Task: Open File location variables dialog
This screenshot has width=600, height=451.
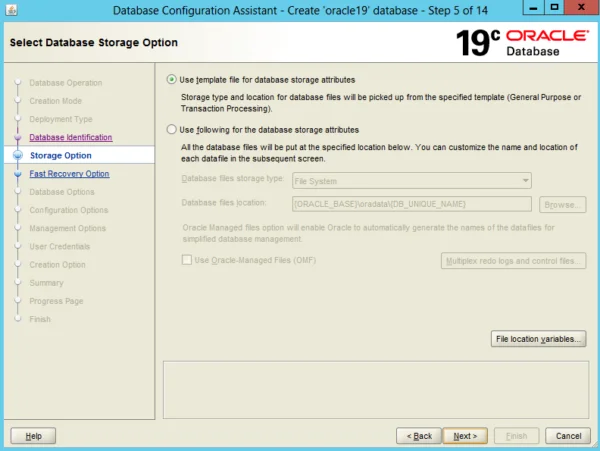Action: [x=538, y=339]
